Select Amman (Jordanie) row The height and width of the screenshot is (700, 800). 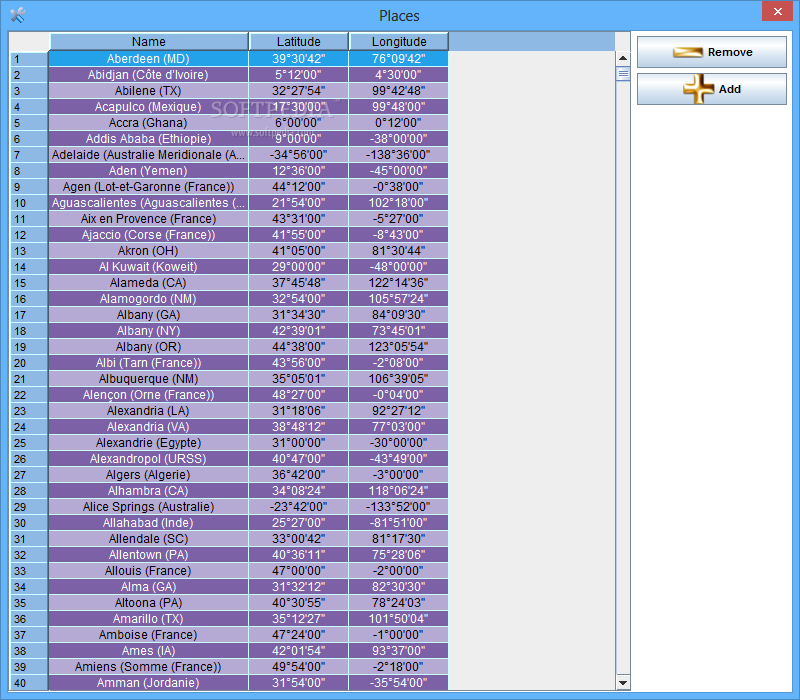[x=148, y=683]
